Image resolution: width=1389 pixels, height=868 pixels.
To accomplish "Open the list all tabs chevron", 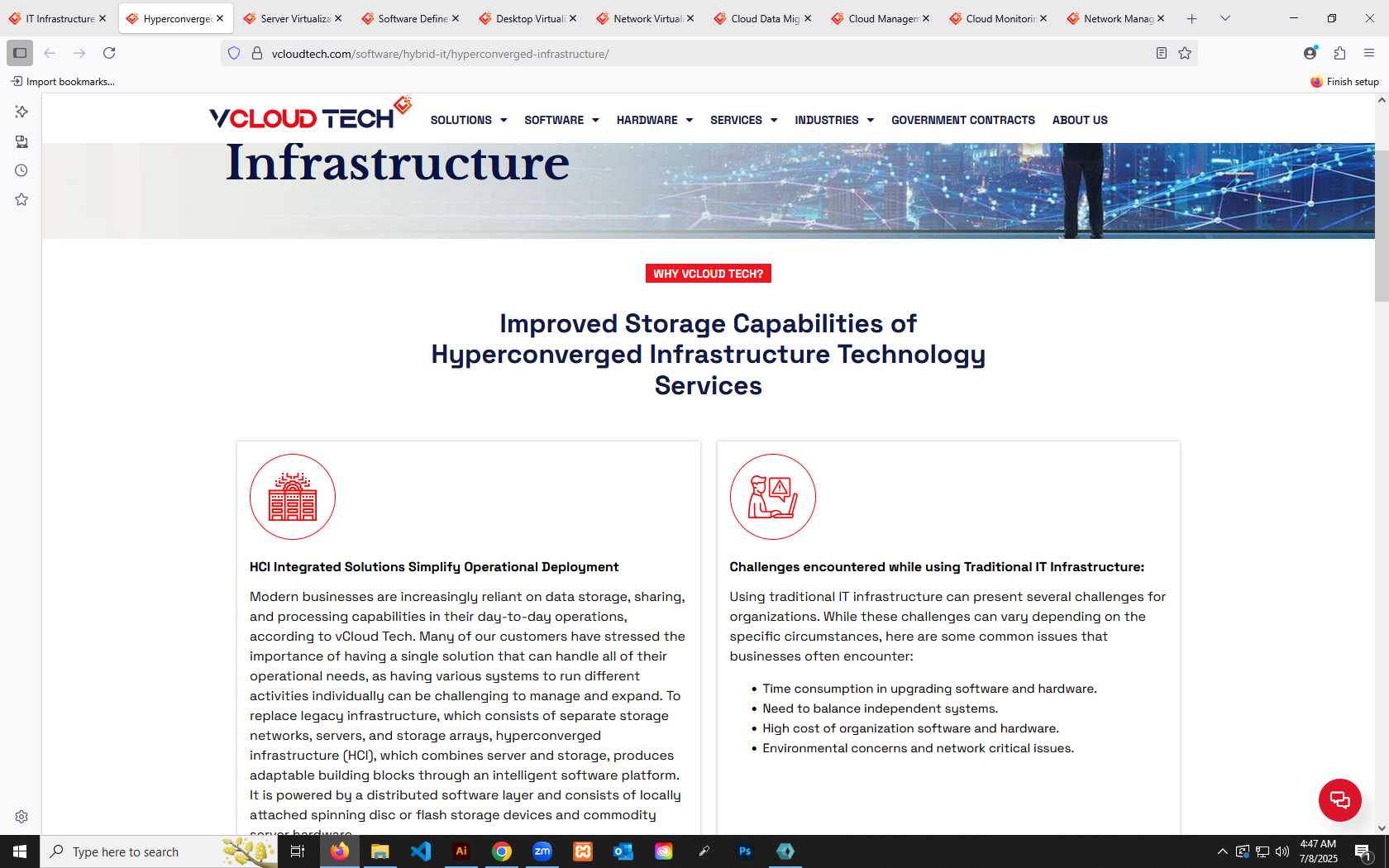I will pyautogui.click(x=1225, y=18).
